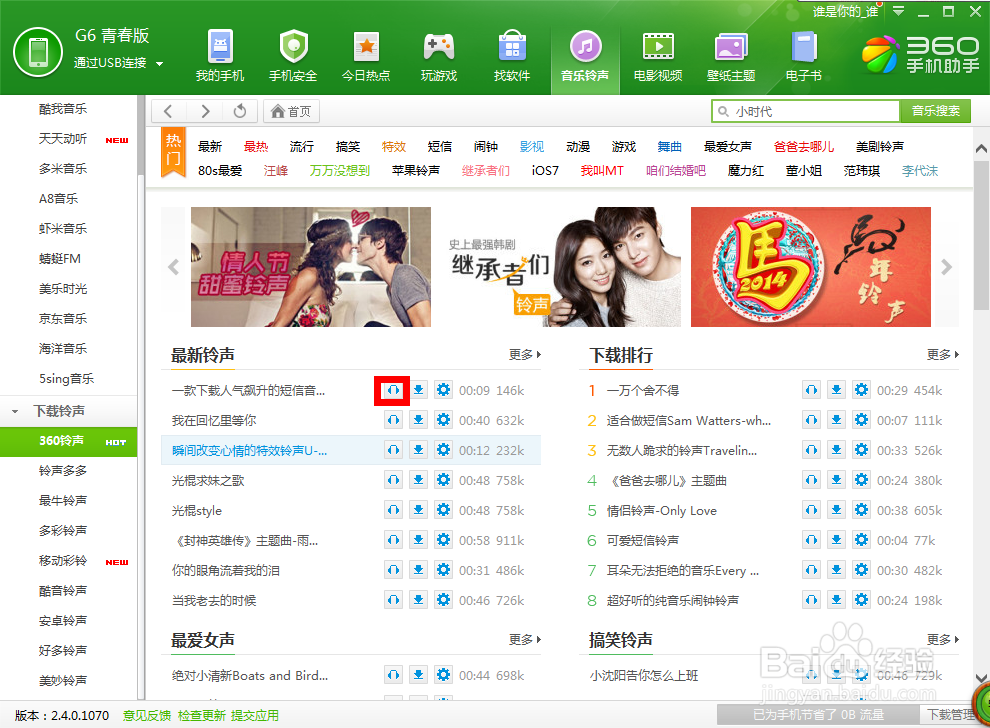Viewport: 990px width, 728px height.
Task: Go to 首页 home button
Action: (x=291, y=111)
